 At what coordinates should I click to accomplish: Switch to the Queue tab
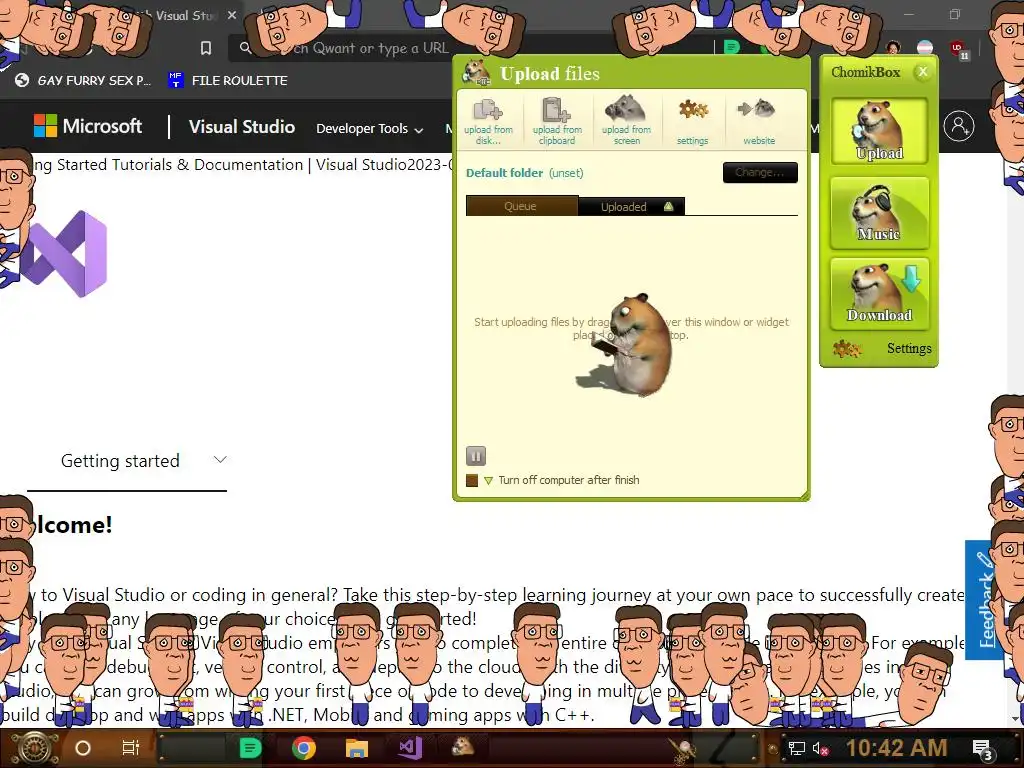pos(521,206)
